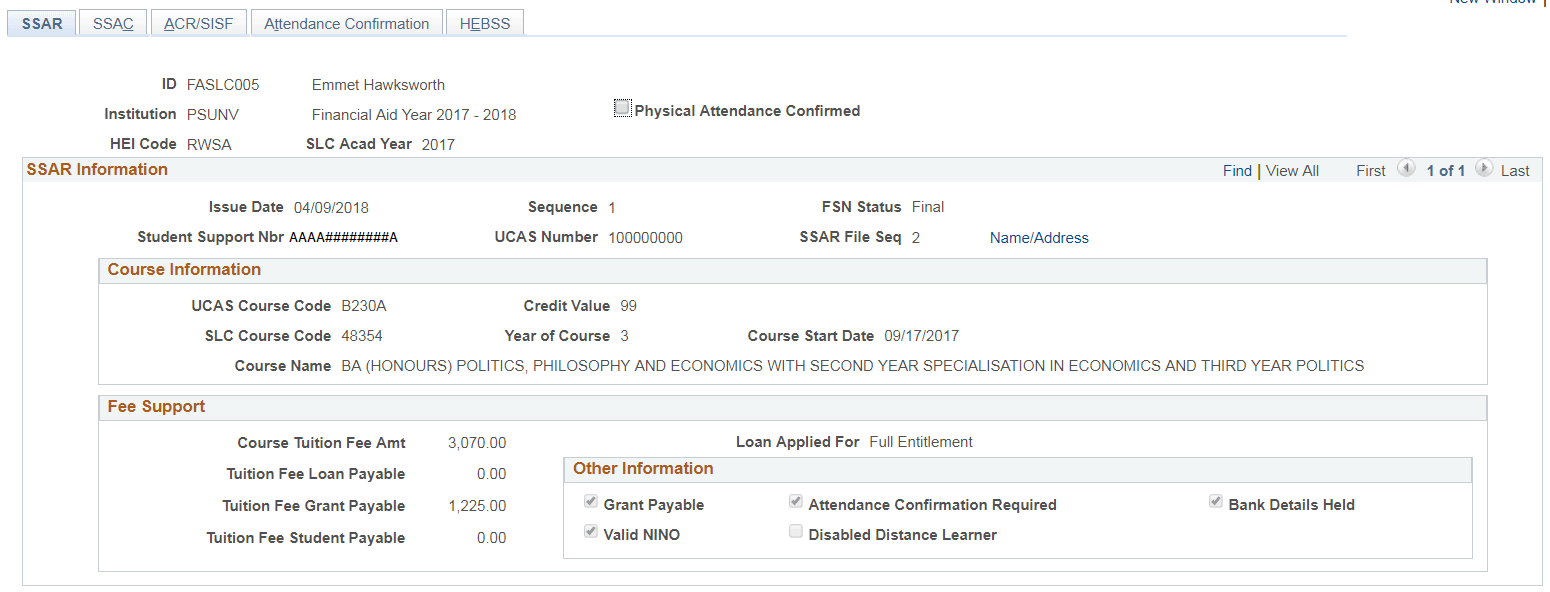Toggle the Grant Payable checkbox
This screenshot has height=592, width=1550.
(x=590, y=501)
